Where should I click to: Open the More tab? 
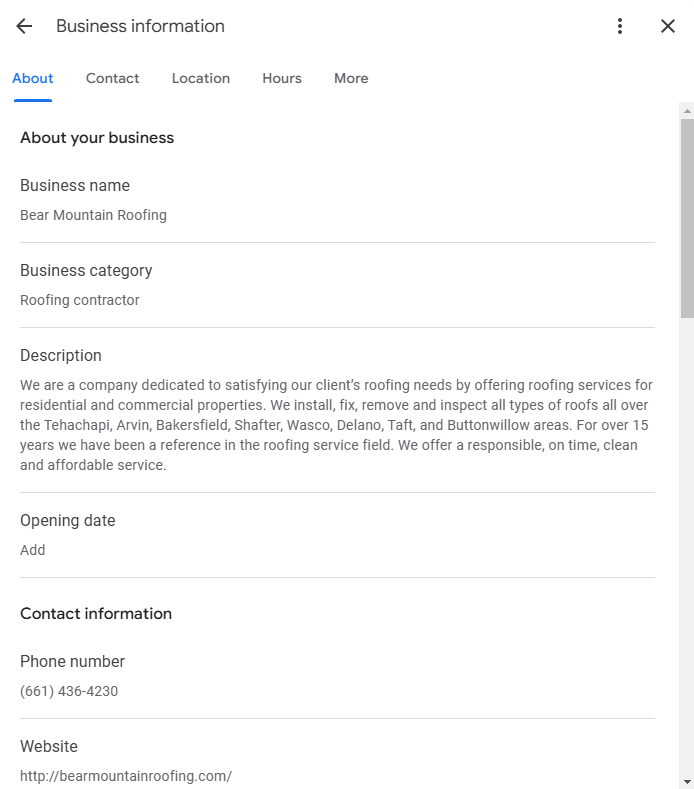(351, 78)
